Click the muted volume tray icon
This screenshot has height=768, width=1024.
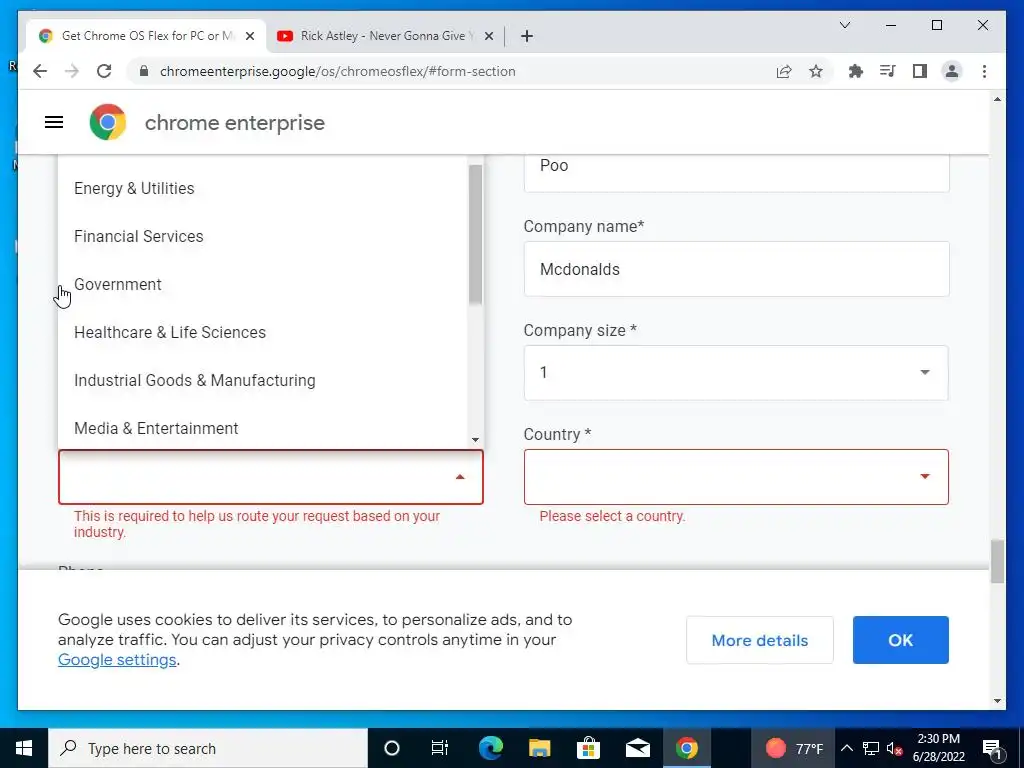pyautogui.click(x=895, y=748)
